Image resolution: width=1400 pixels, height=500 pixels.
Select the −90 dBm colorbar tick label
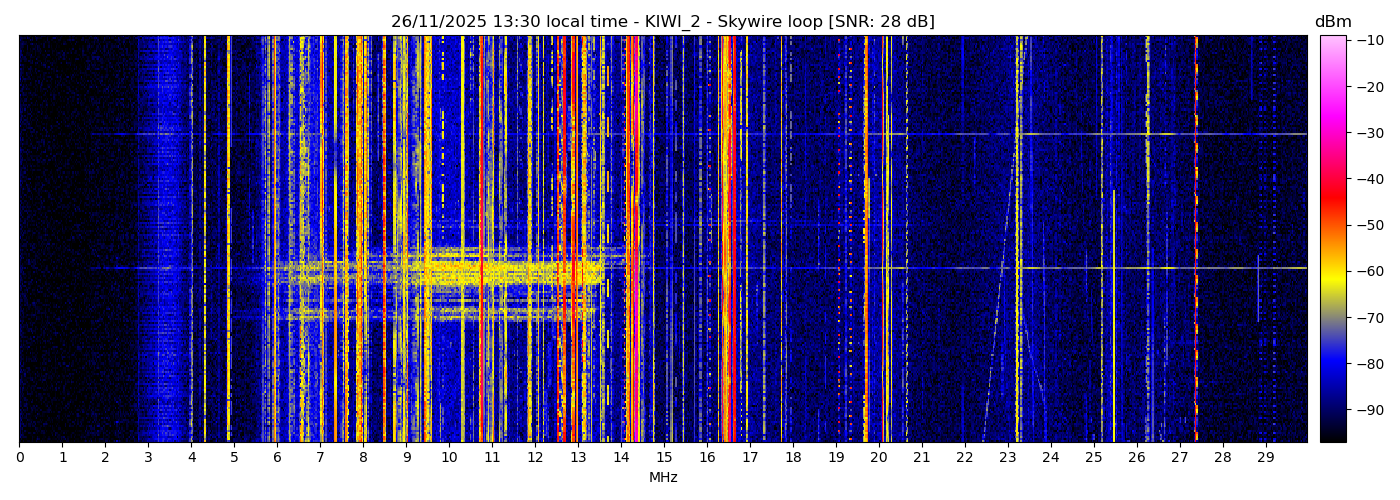[x=1371, y=410]
